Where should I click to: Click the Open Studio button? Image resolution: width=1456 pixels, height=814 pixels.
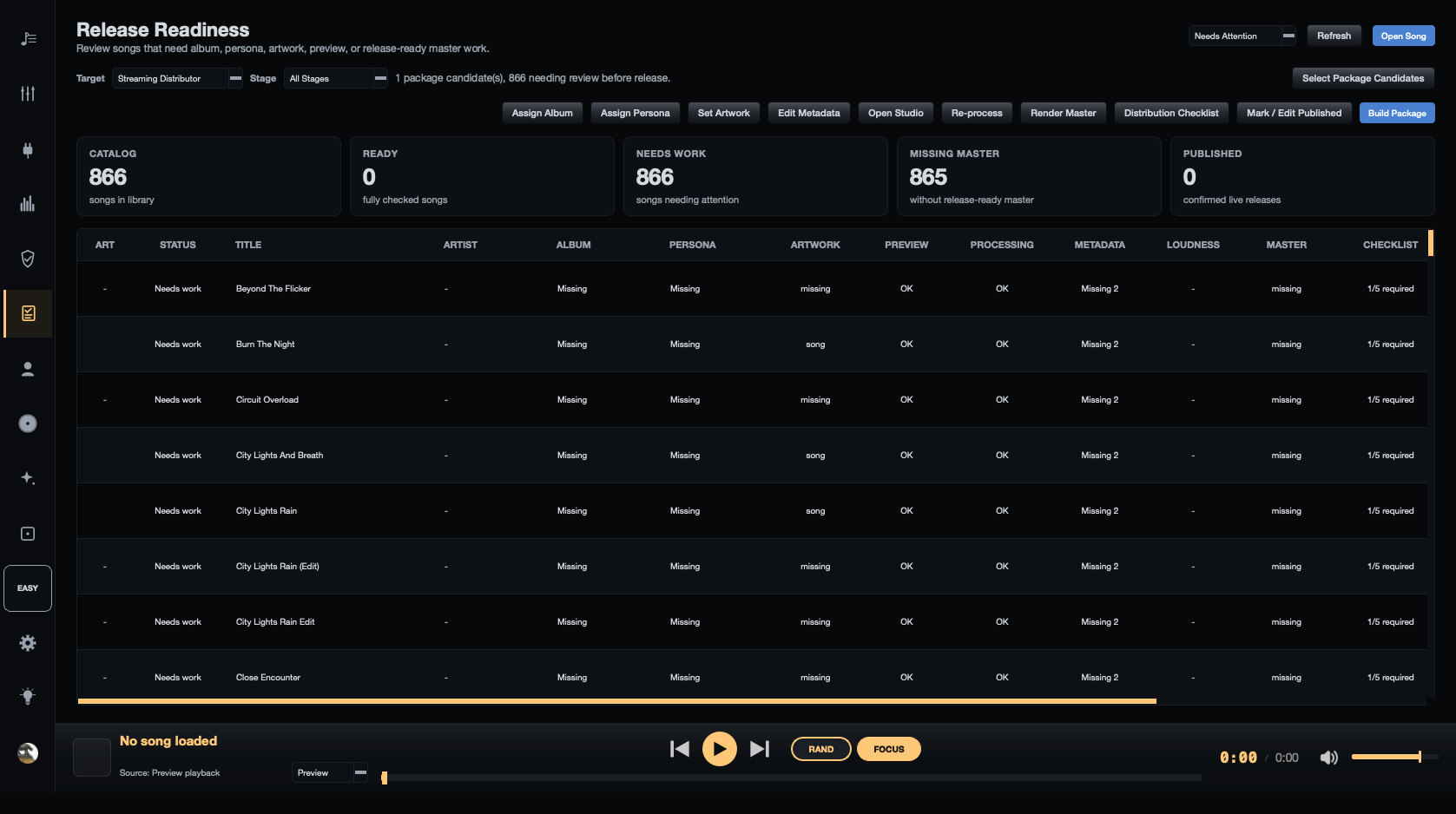896,113
